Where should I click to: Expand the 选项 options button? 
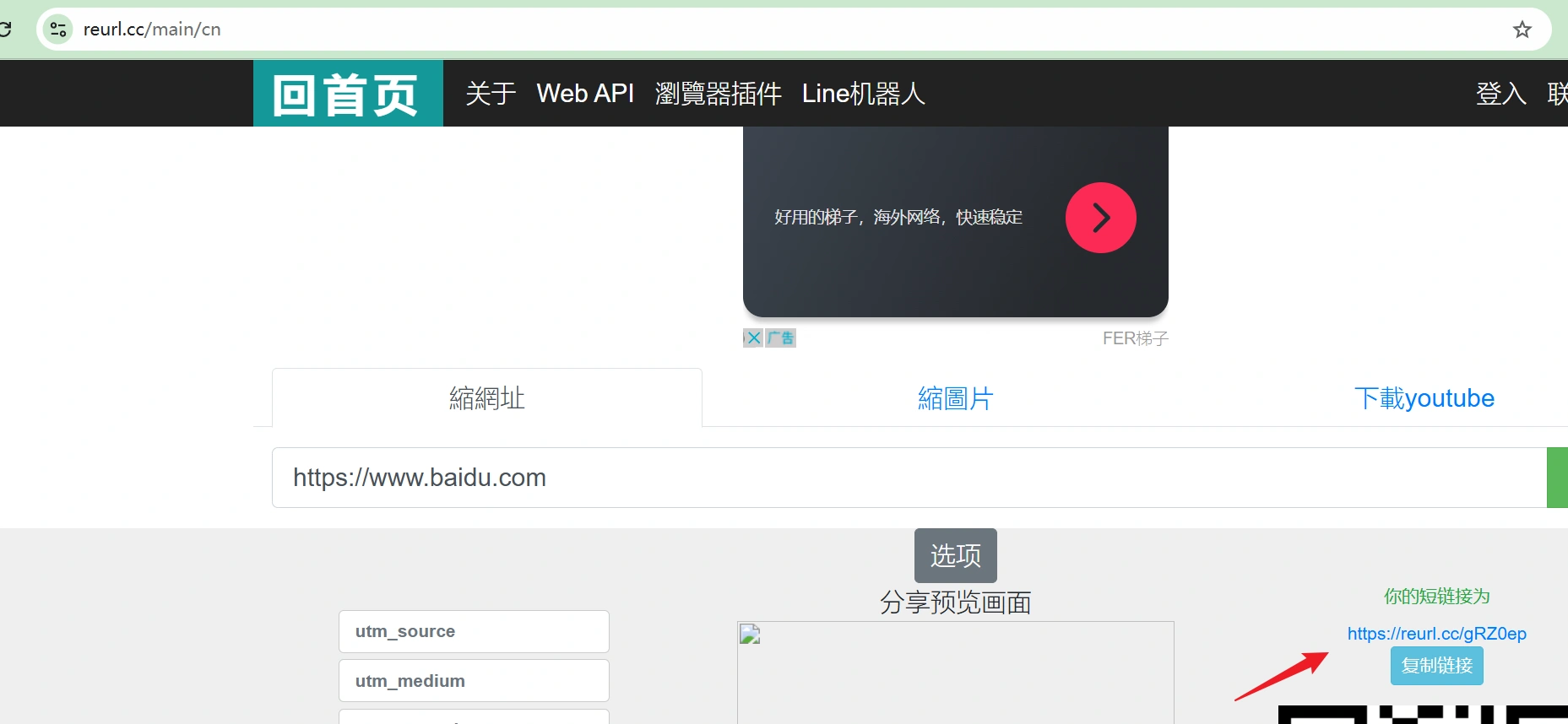pyautogui.click(x=955, y=555)
